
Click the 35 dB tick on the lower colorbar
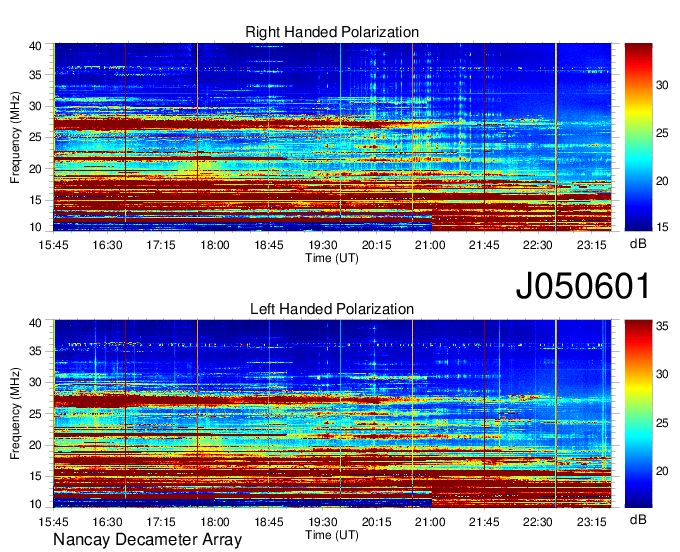pyautogui.click(x=662, y=326)
